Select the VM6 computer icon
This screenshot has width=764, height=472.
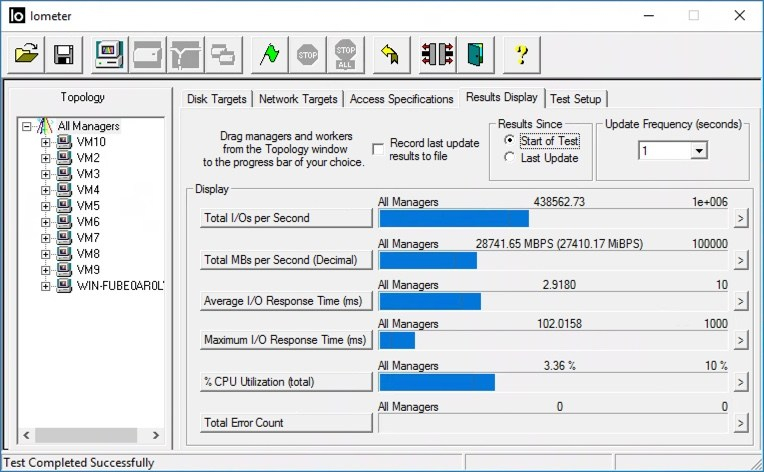point(64,222)
